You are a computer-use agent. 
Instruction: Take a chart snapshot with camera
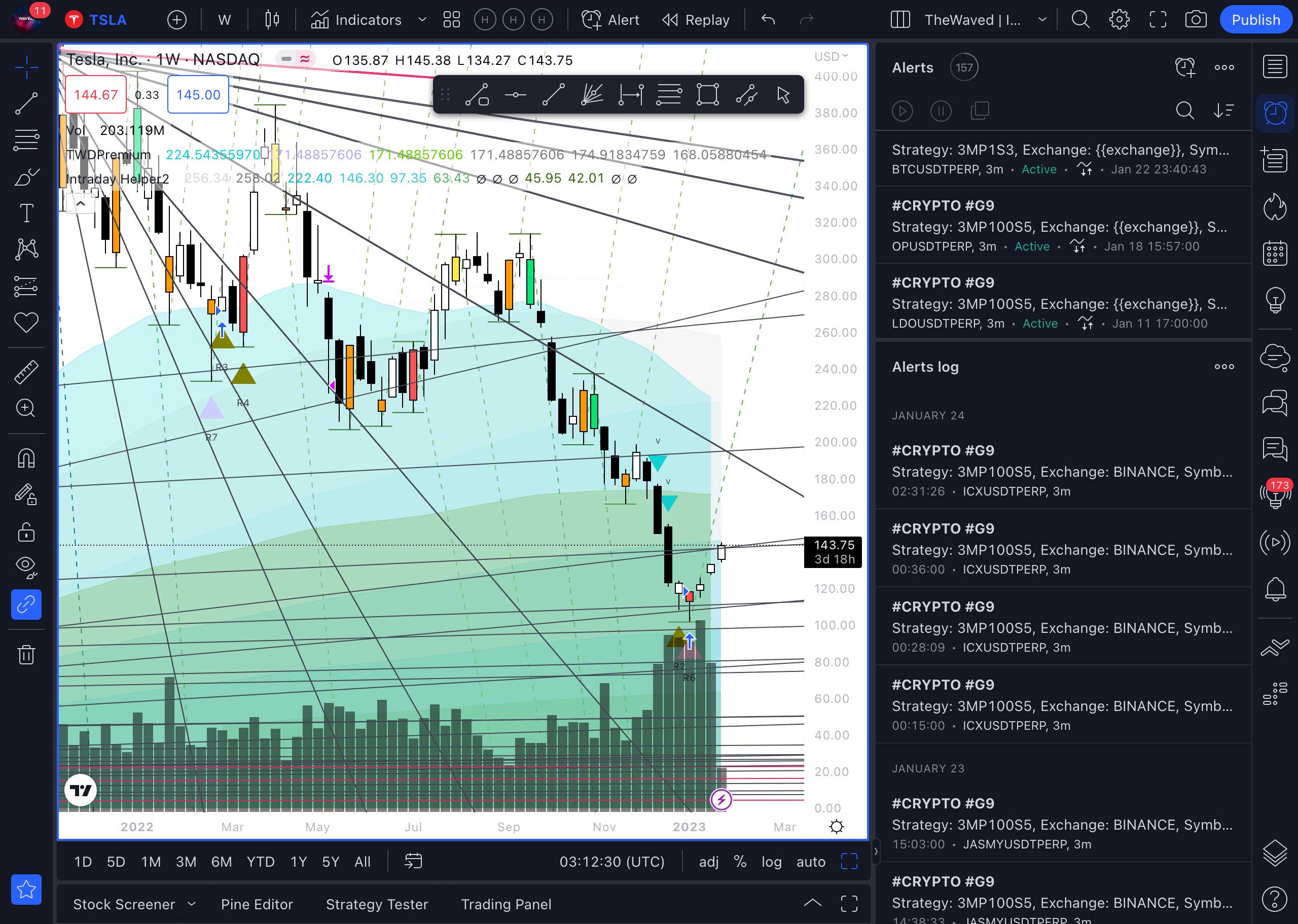[x=1196, y=20]
